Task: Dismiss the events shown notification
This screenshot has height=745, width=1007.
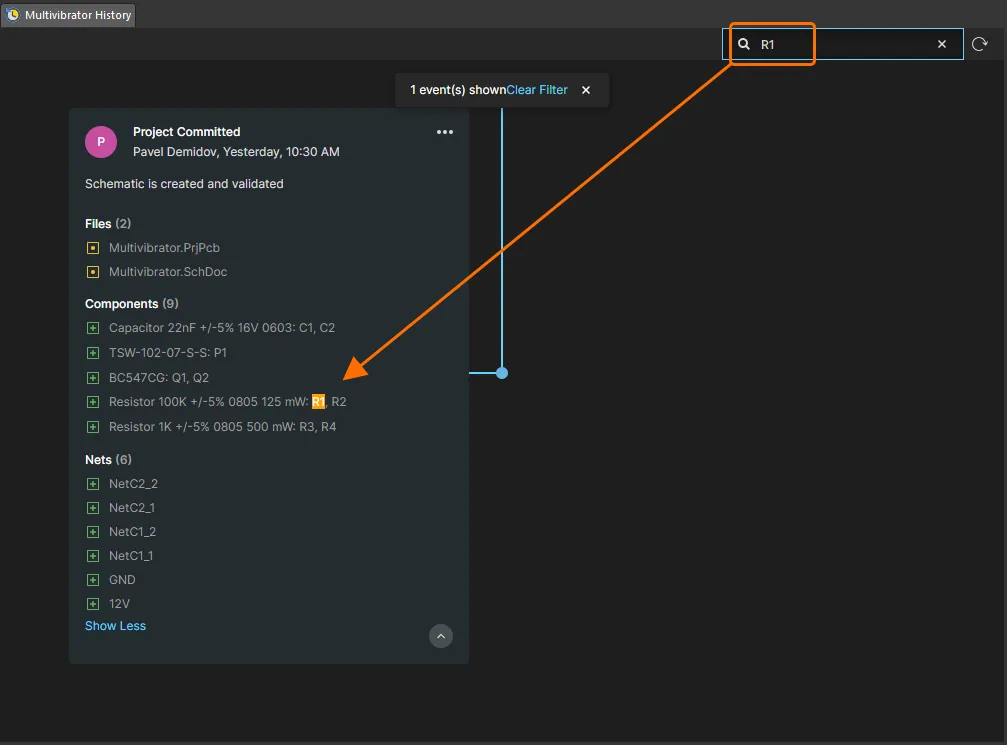Action: pos(586,90)
